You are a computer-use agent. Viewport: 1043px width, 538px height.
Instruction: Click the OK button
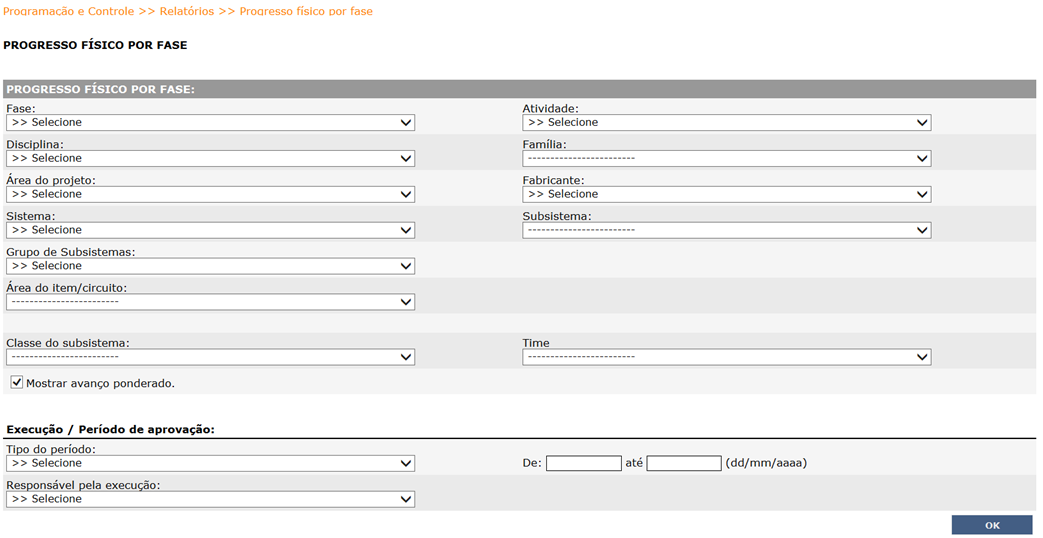[992, 525]
